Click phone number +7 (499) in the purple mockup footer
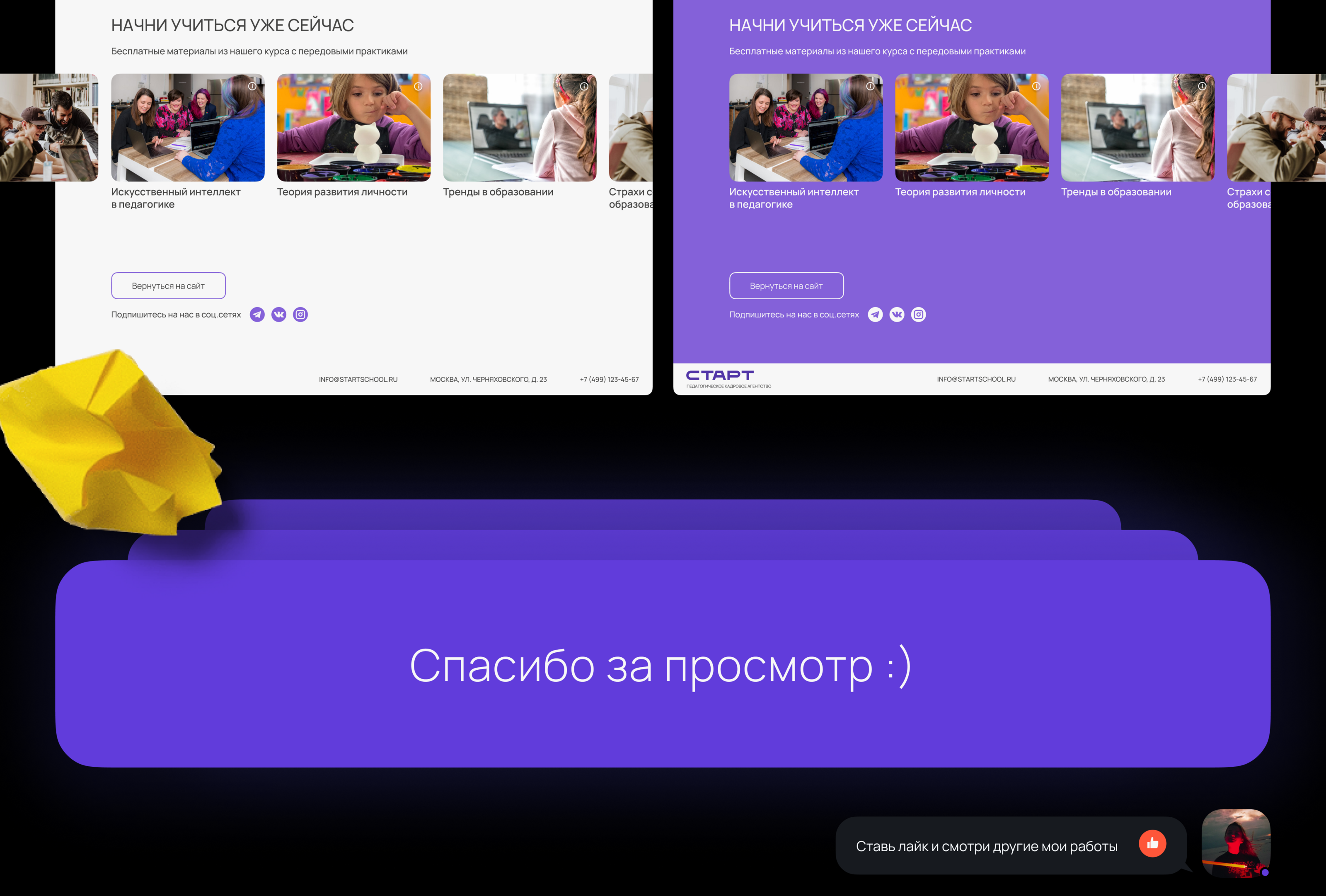 coord(1227,380)
